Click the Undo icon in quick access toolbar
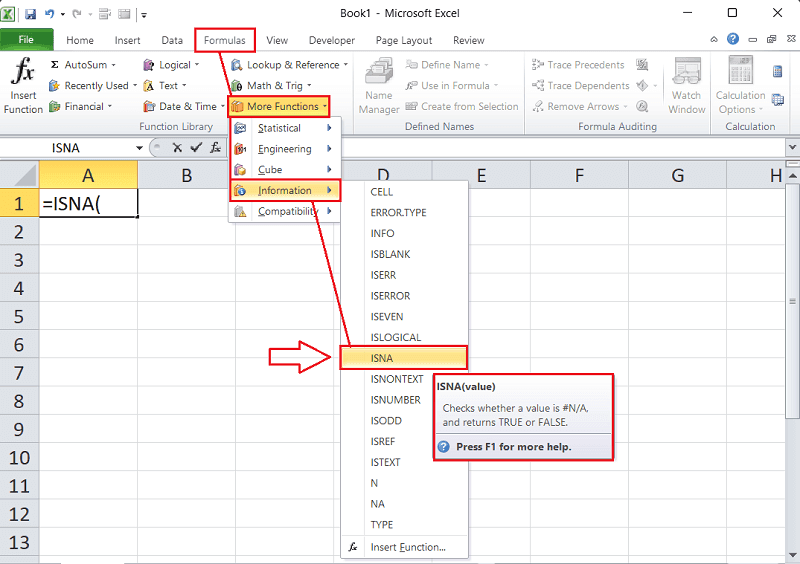The image size is (800, 564). coord(49,14)
